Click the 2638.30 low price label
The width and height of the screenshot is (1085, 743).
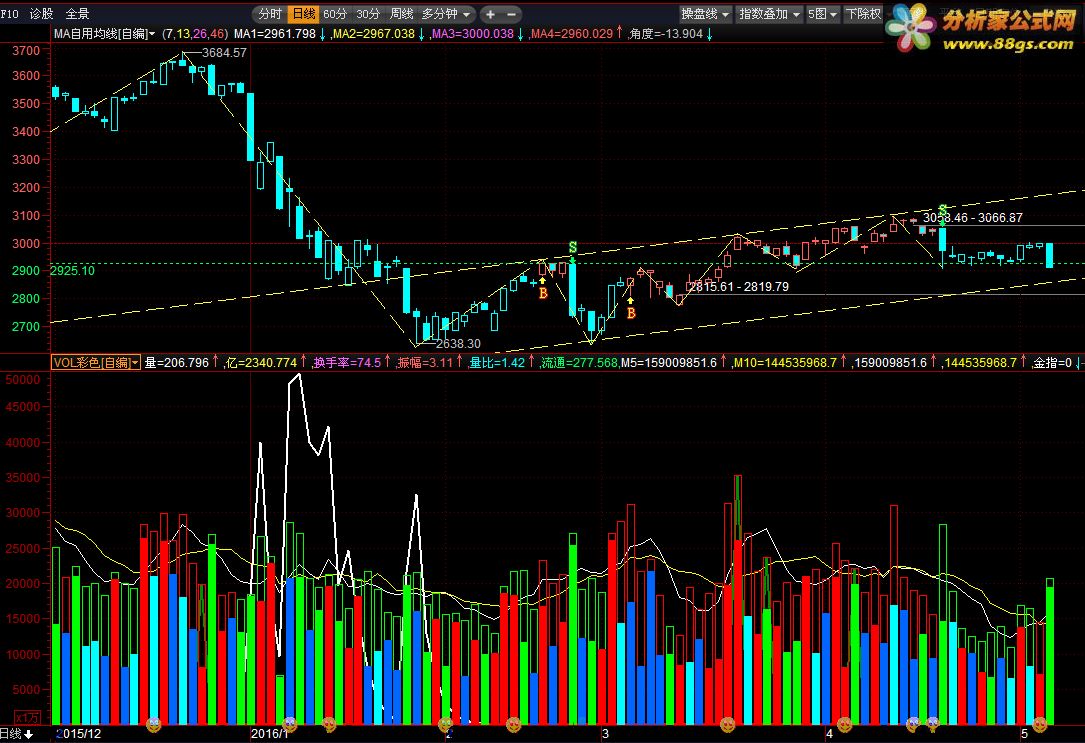pyautogui.click(x=458, y=343)
